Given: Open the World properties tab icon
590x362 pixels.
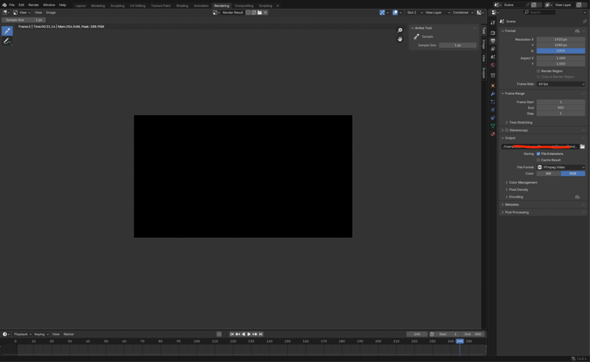Looking at the screenshot, I should (493, 65).
